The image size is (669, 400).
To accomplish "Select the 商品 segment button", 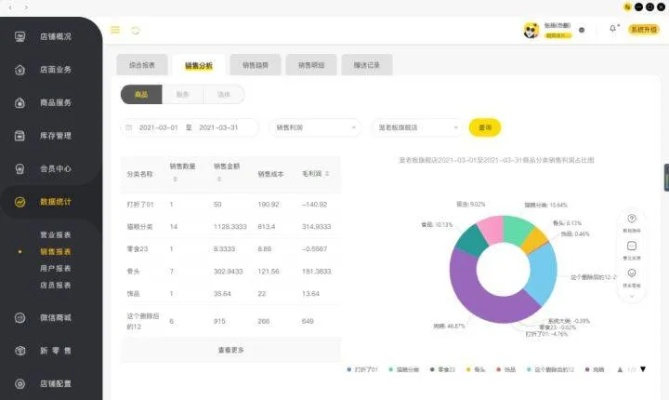I will pyautogui.click(x=141, y=94).
